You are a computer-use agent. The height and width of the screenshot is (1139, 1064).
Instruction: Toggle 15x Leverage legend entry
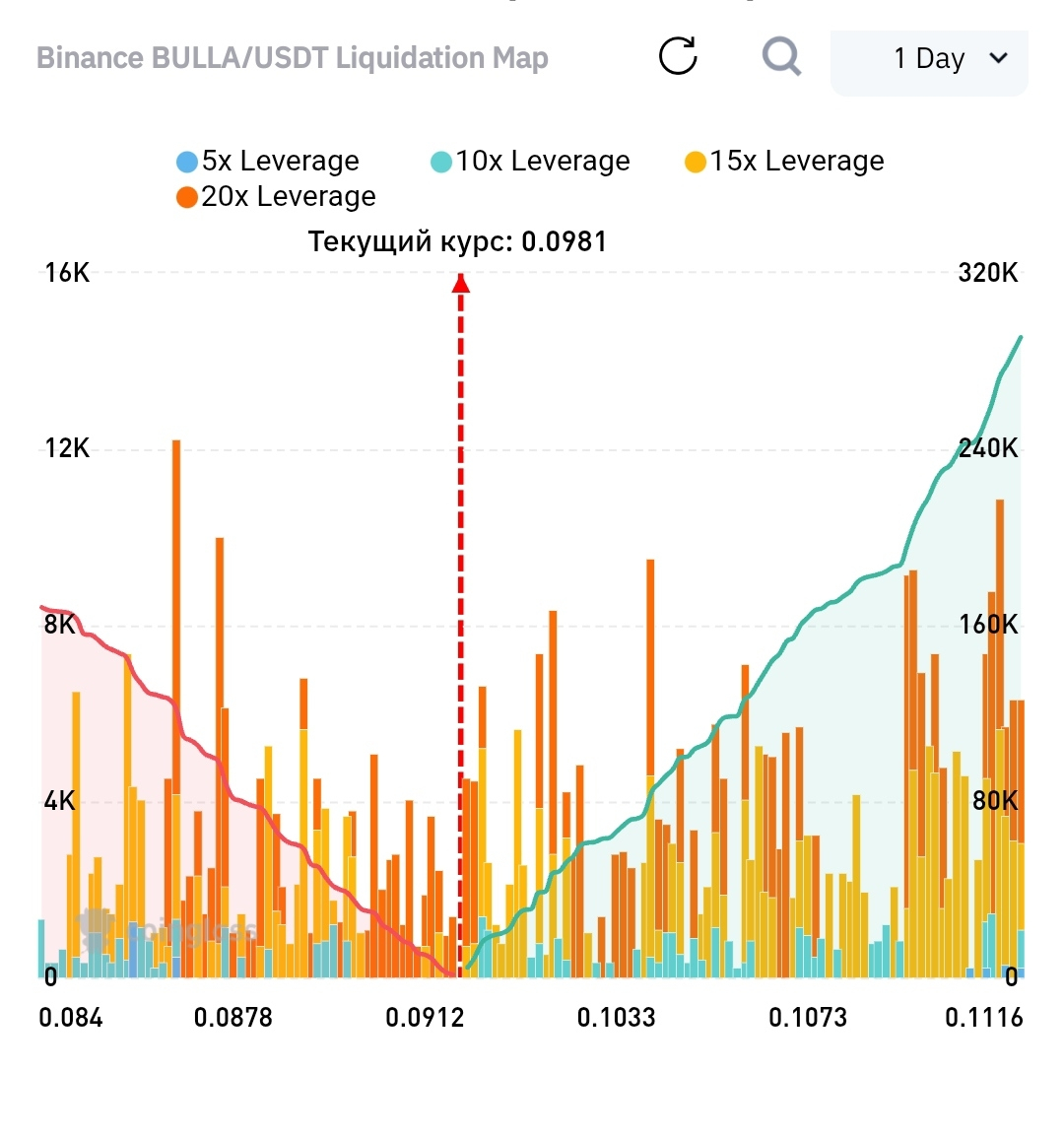click(784, 162)
